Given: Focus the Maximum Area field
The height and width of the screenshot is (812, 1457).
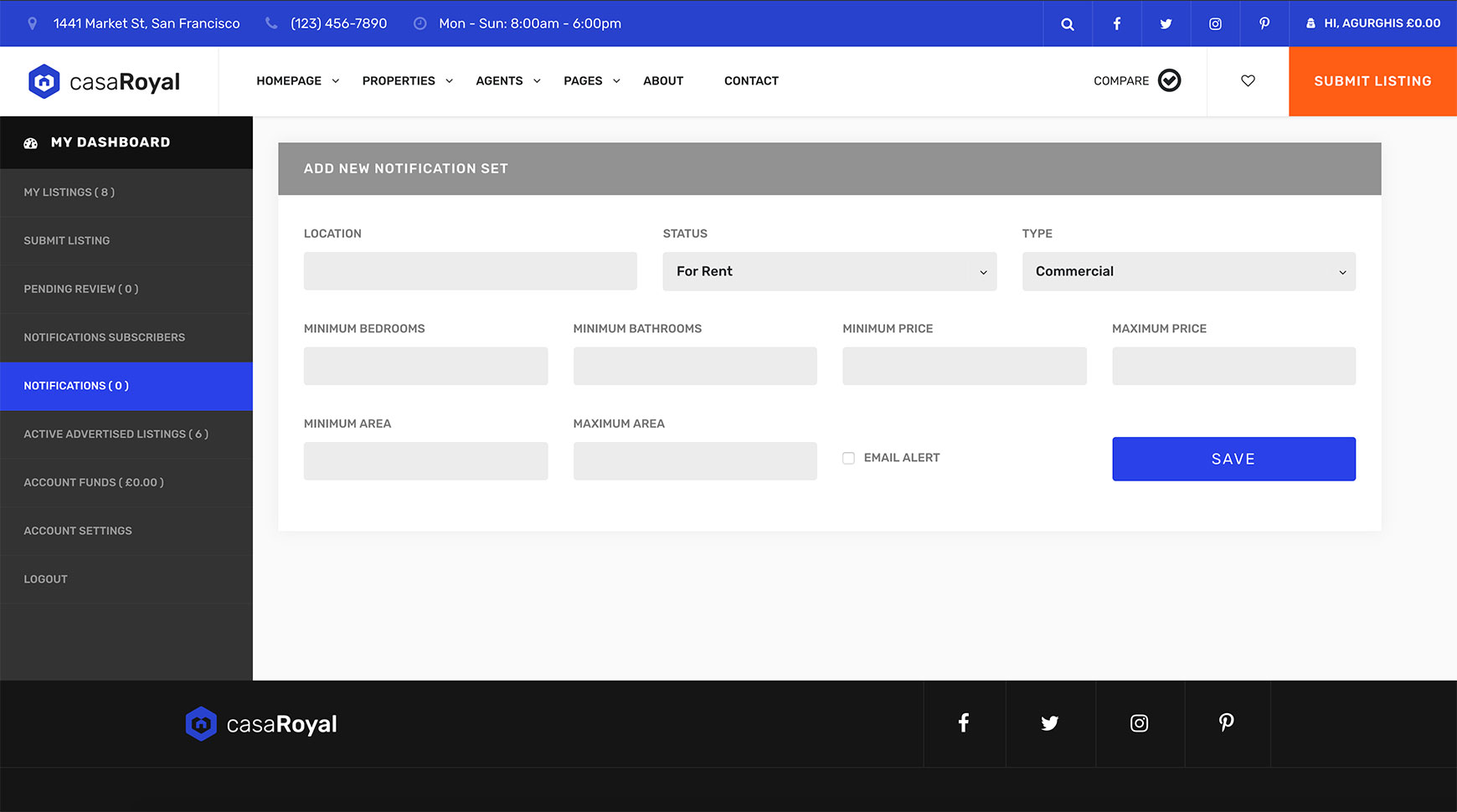Looking at the screenshot, I should coord(695,461).
